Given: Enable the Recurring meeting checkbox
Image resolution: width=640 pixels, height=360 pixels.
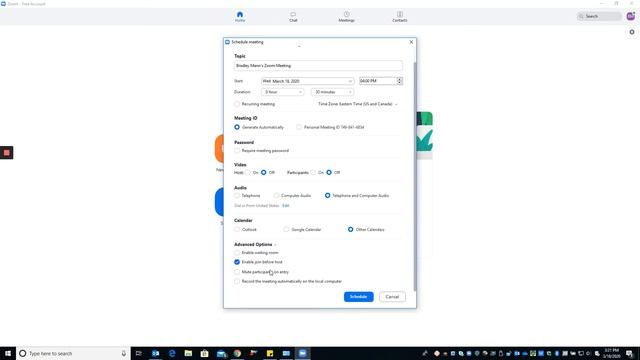Looking at the screenshot, I should click(x=237, y=104).
